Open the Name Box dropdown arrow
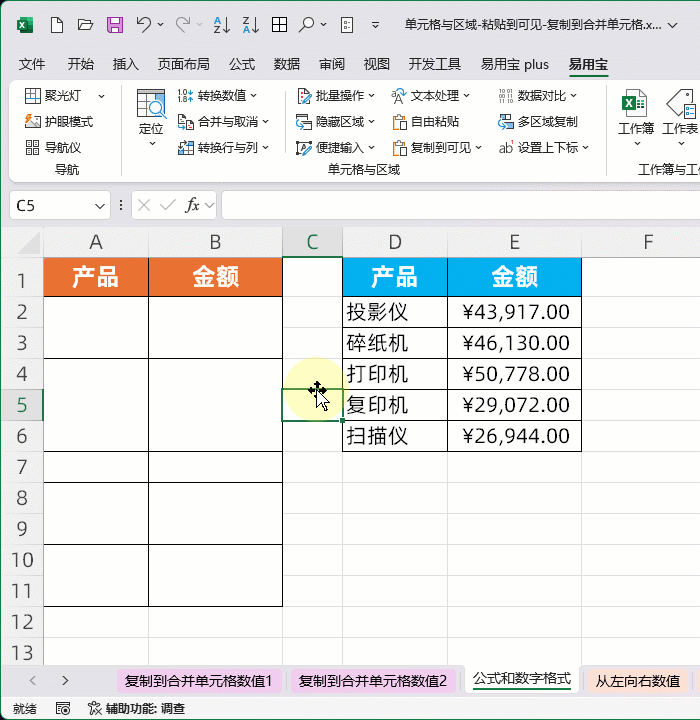This screenshot has width=700, height=720. pos(100,206)
